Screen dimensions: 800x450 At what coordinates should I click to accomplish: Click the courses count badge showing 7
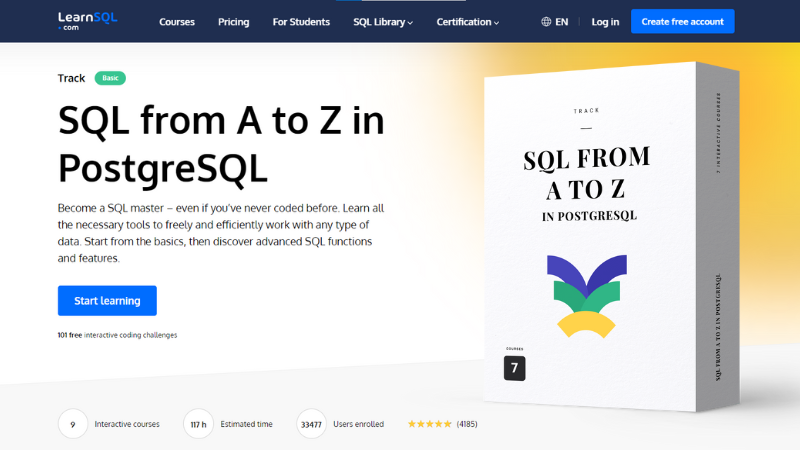(x=514, y=368)
